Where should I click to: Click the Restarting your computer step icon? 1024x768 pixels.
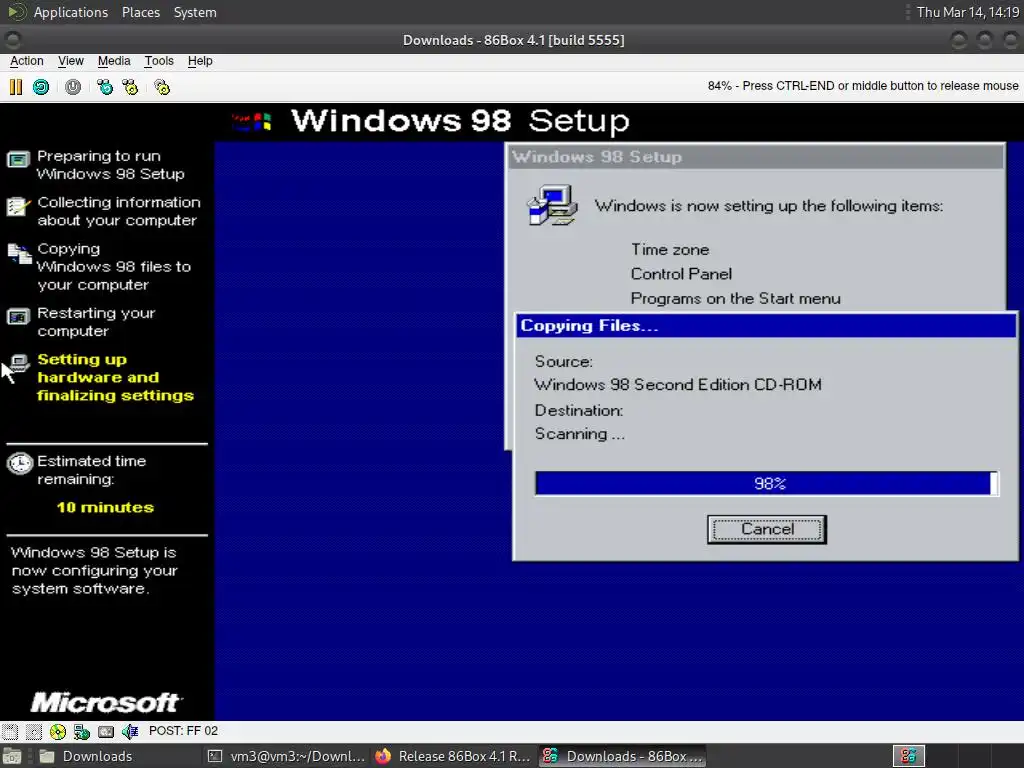(18, 317)
